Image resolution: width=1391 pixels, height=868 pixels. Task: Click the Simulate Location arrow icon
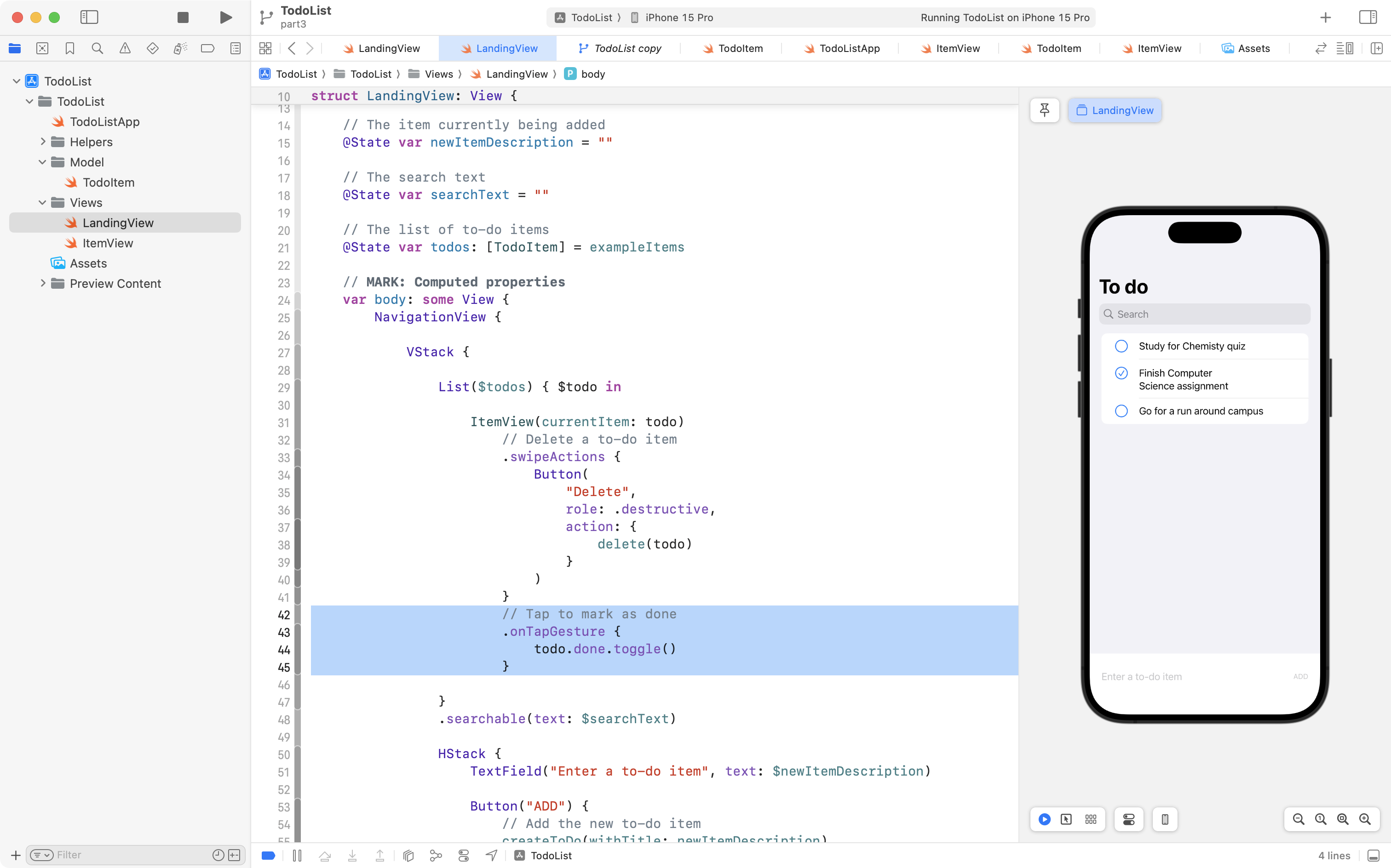pyautogui.click(x=491, y=856)
